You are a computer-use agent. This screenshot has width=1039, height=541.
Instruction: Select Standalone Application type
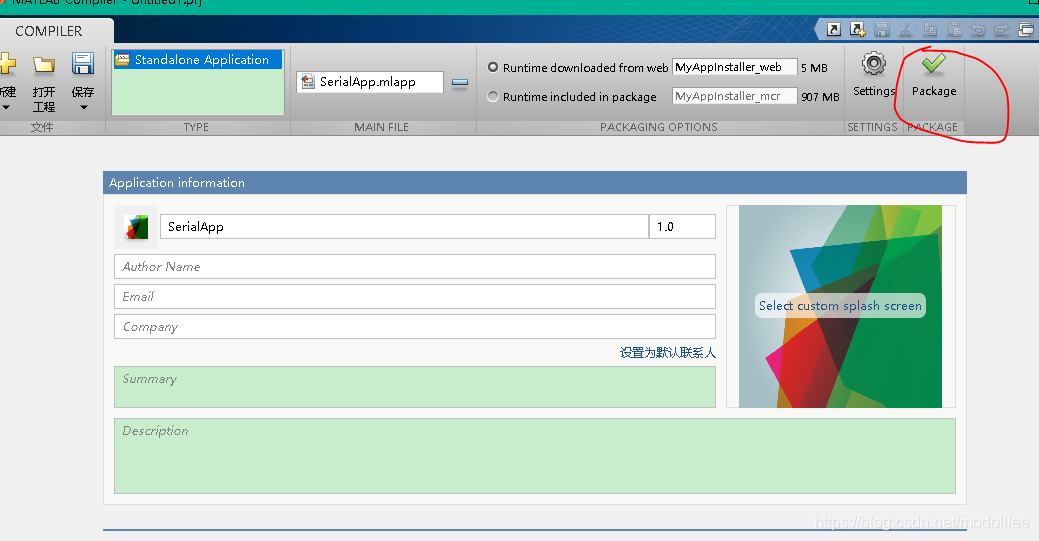[198, 60]
